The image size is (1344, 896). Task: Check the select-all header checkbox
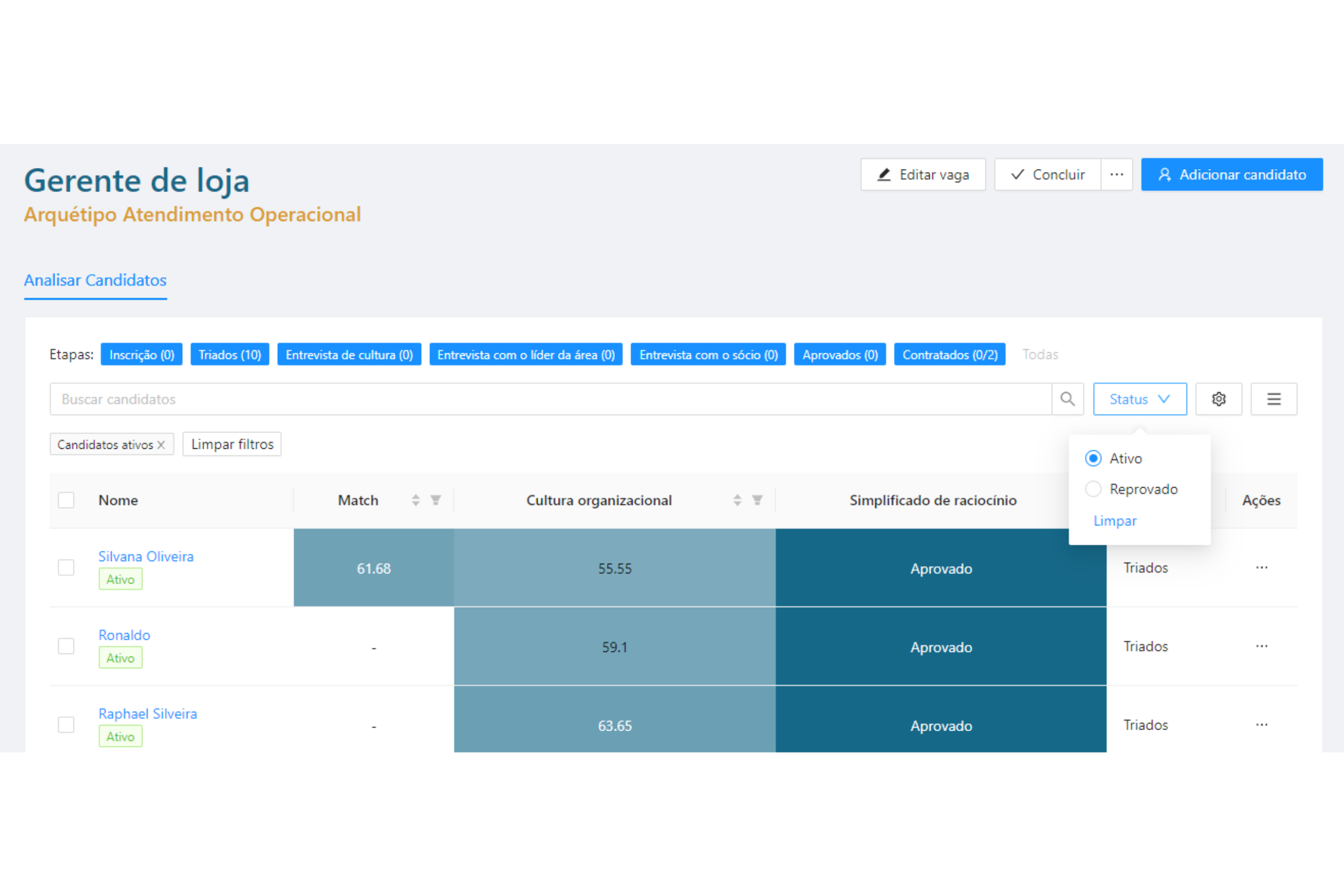click(x=66, y=500)
